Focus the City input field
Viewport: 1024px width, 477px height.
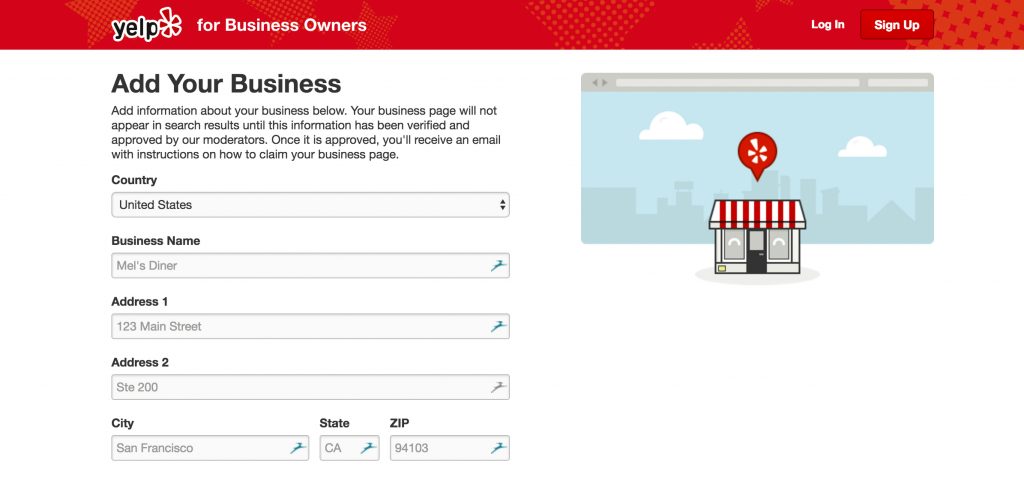coord(210,448)
